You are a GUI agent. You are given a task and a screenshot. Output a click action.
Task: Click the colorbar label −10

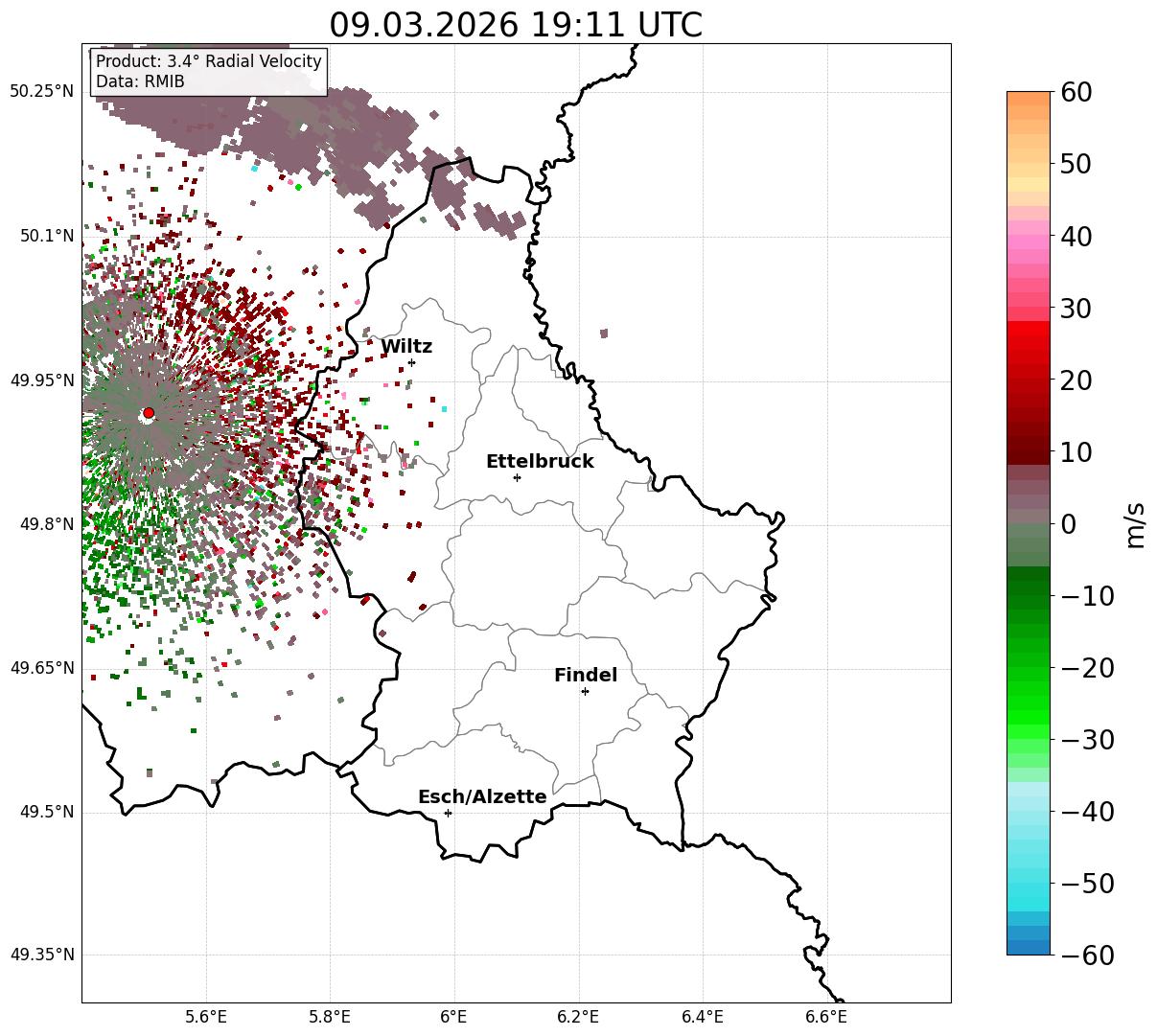point(1087,596)
